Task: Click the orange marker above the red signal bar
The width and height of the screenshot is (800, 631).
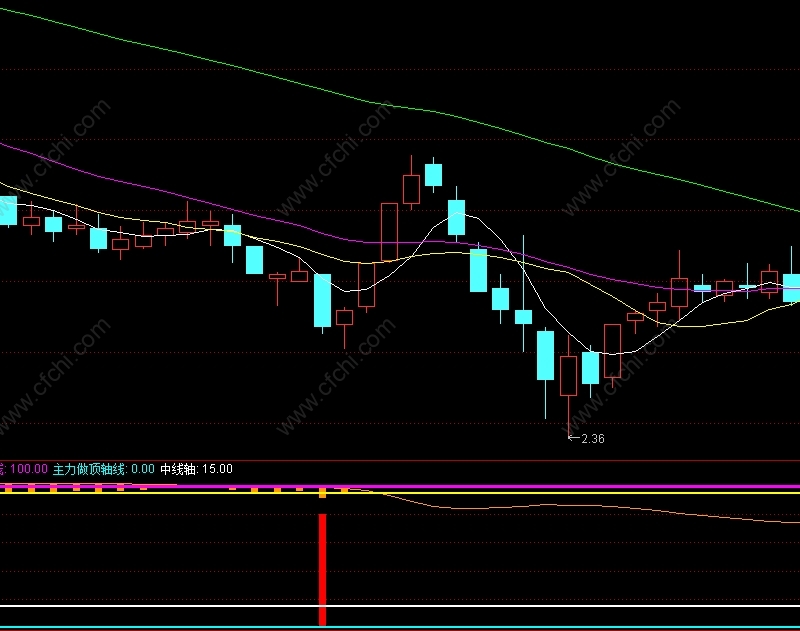Action: tap(322, 493)
